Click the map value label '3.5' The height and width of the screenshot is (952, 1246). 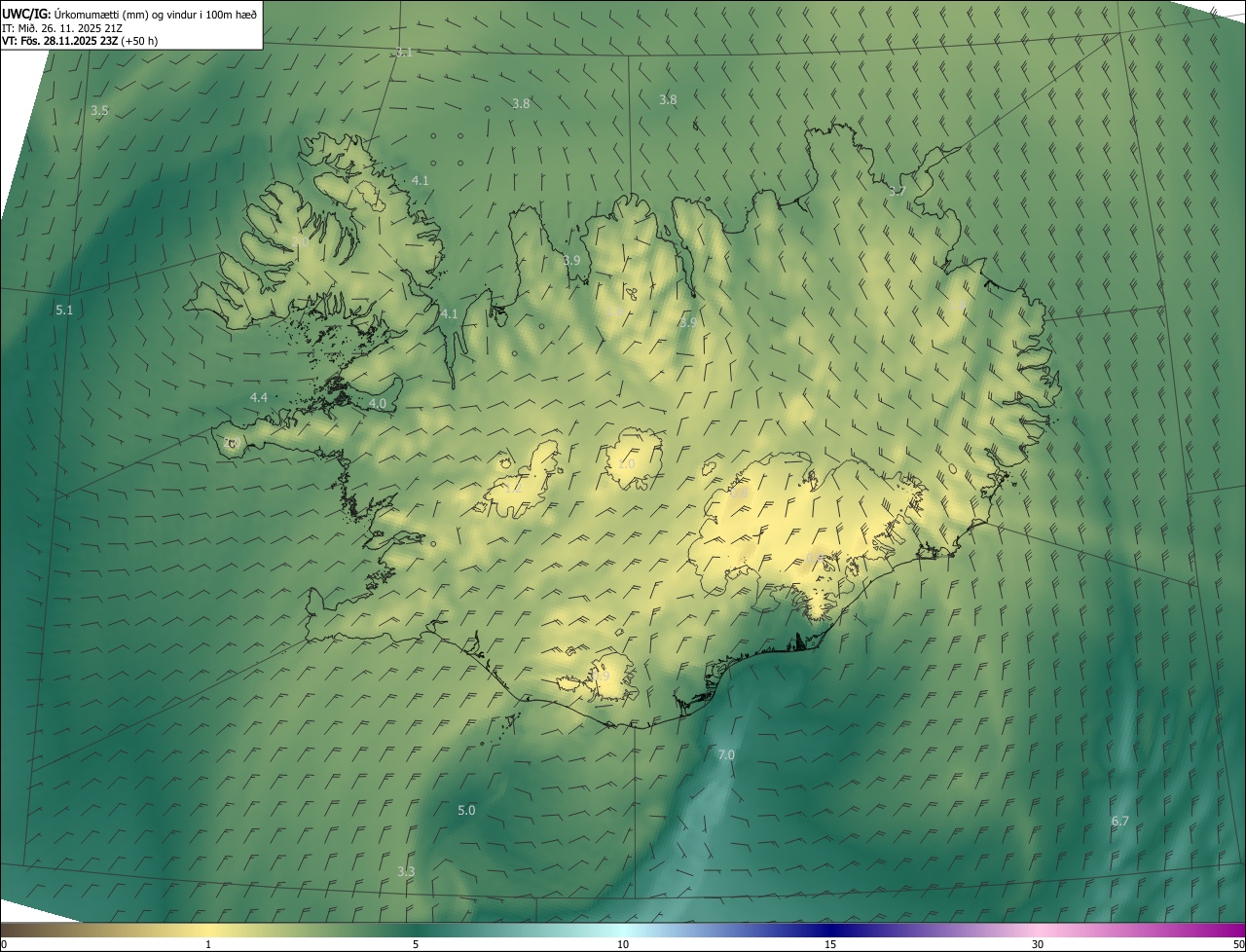pyautogui.click(x=99, y=111)
